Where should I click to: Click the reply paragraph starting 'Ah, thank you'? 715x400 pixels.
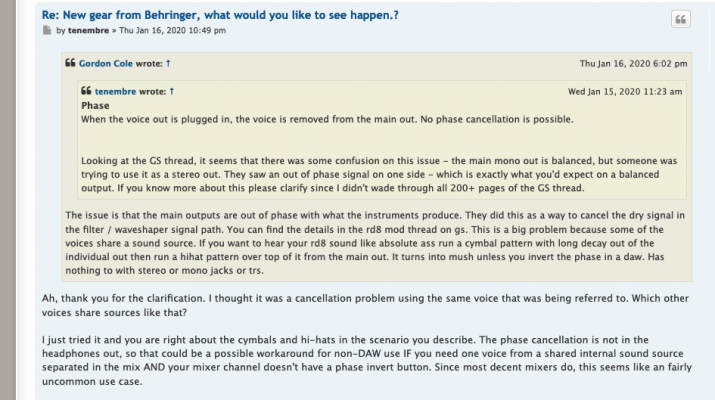click(365, 305)
